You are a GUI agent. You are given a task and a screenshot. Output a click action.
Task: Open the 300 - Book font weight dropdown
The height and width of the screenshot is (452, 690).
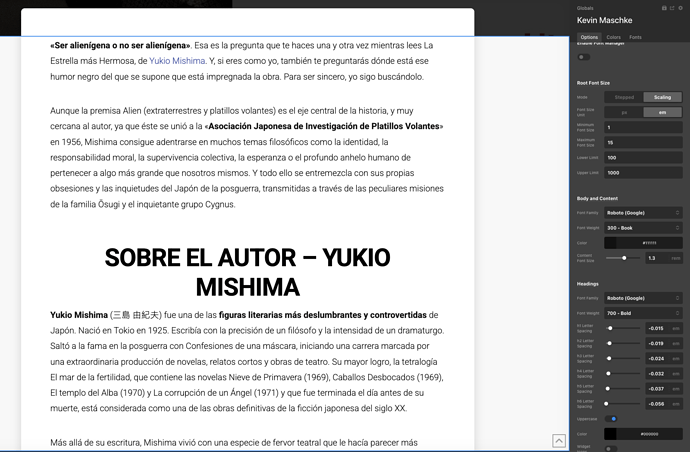click(x=644, y=228)
